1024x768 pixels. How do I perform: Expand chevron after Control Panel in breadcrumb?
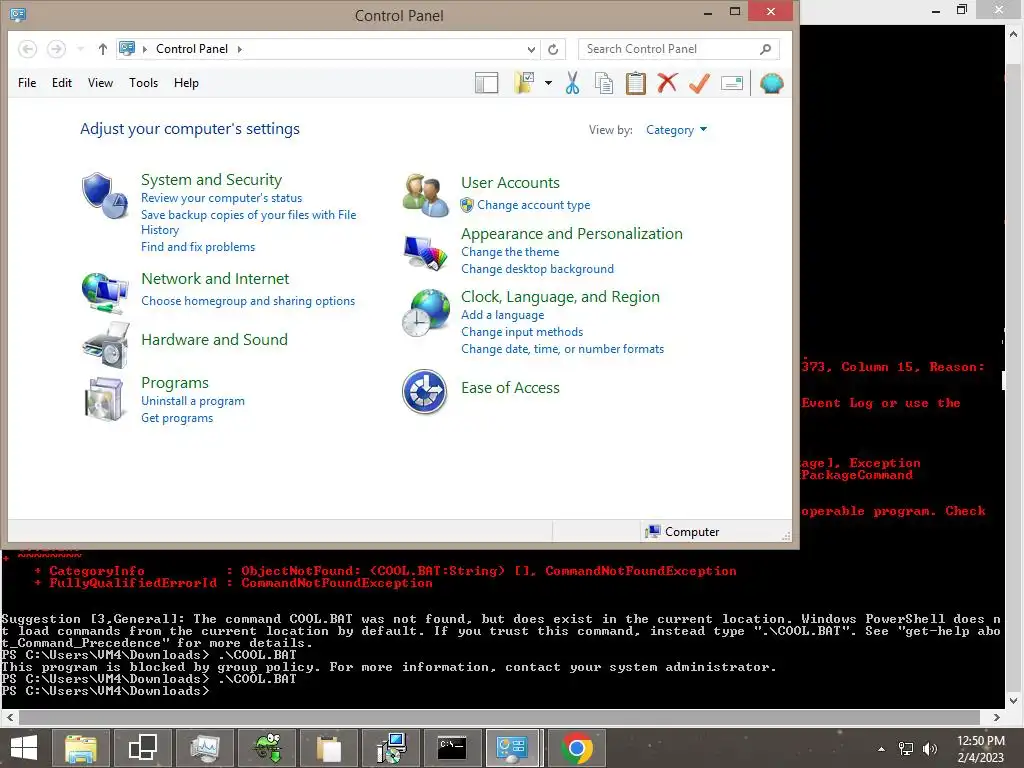coord(240,49)
